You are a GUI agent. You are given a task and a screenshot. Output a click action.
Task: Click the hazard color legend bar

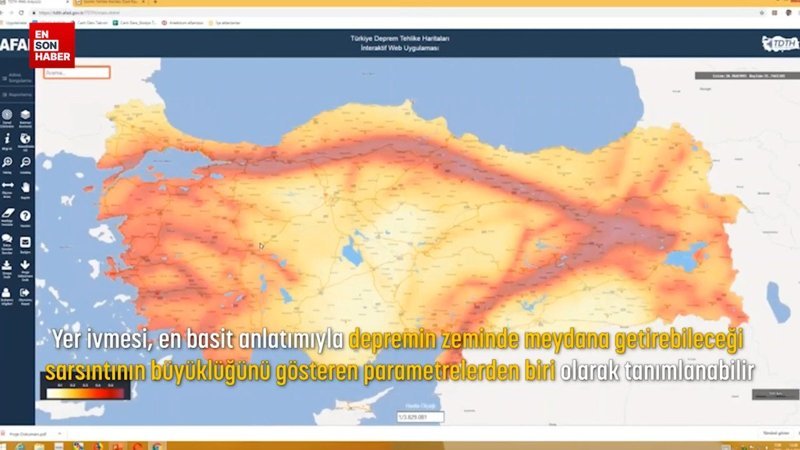pos(86,393)
